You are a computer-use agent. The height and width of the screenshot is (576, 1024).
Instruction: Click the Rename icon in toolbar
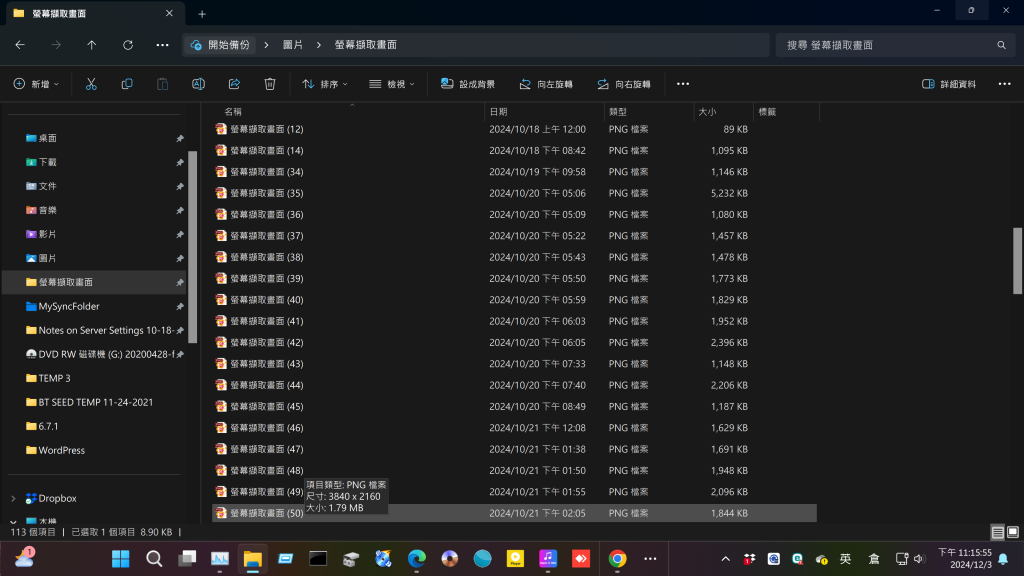pos(198,84)
